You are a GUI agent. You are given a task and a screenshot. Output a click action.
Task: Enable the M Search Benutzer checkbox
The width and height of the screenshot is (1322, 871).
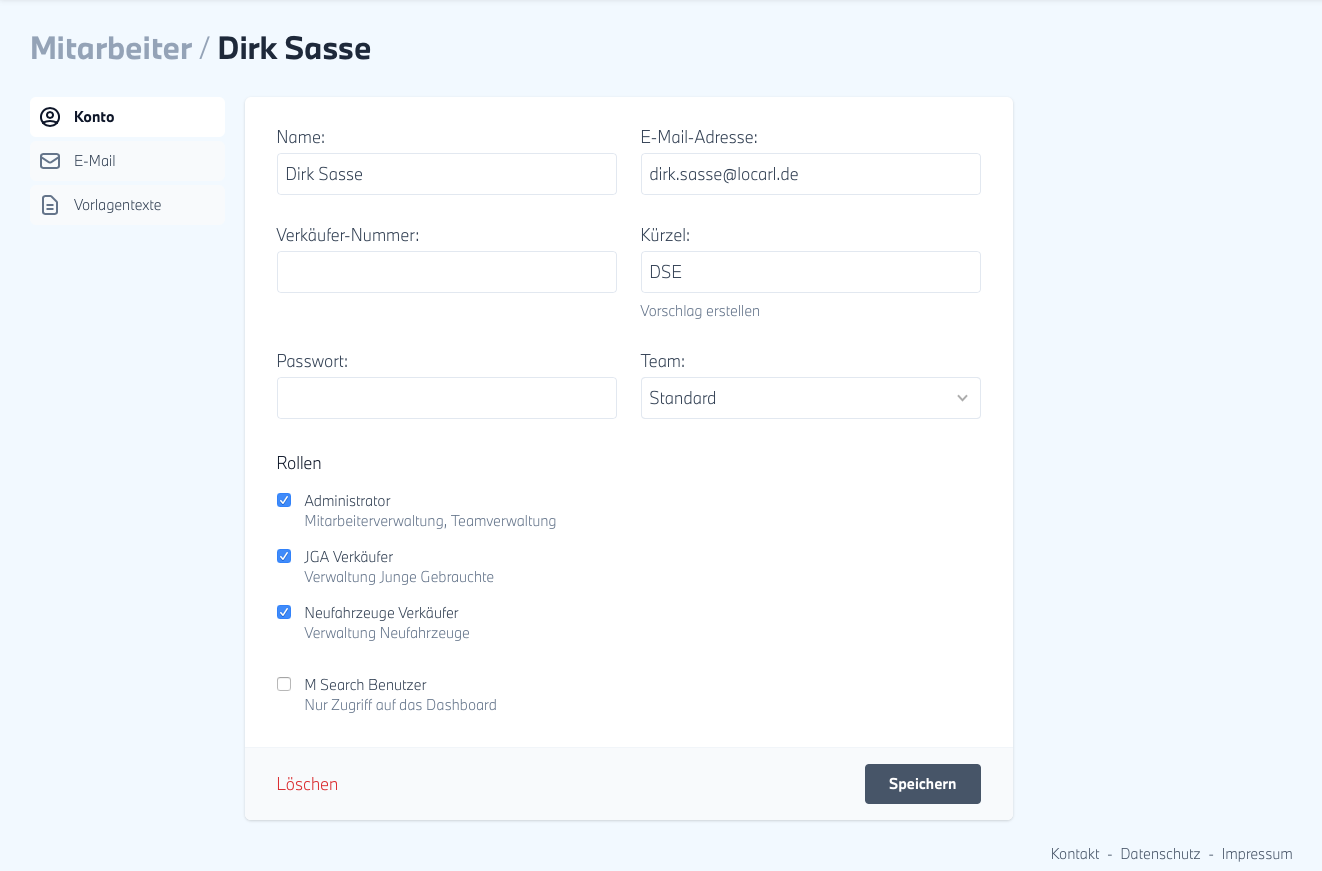[x=284, y=684]
